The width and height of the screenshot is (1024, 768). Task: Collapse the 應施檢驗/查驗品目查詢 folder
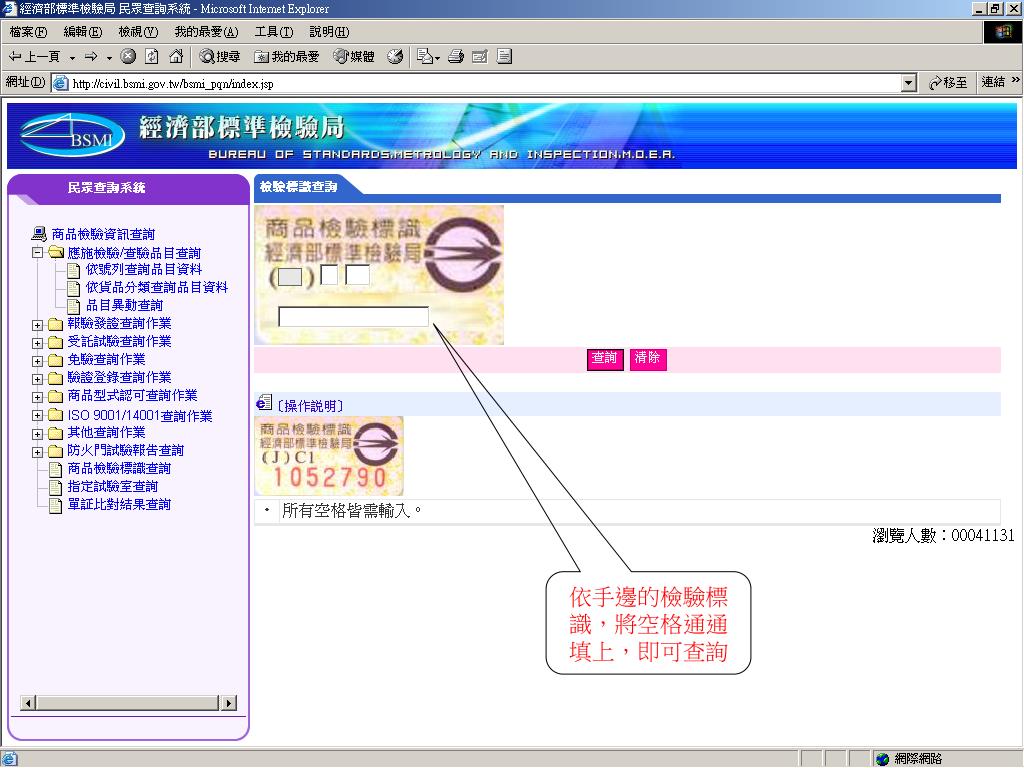coord(37,253)
